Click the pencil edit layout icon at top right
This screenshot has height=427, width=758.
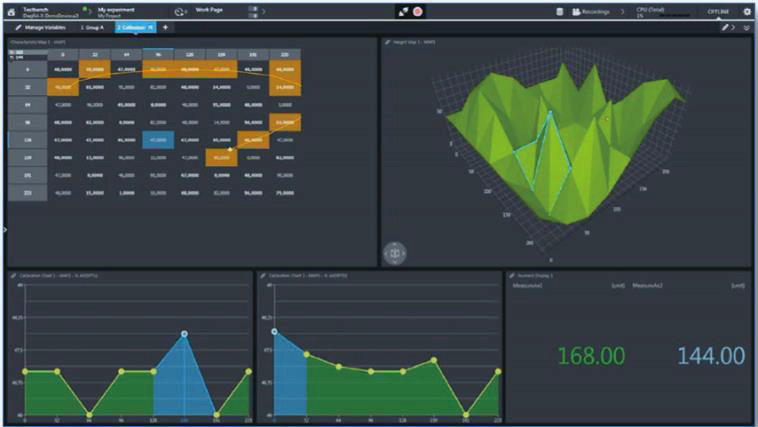click(x=725, y=28)
